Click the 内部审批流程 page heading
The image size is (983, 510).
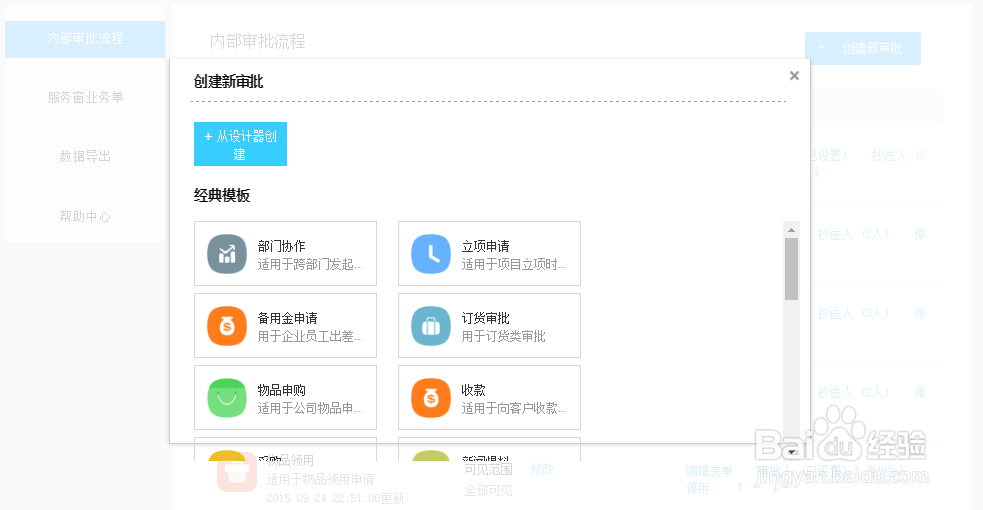258,42
